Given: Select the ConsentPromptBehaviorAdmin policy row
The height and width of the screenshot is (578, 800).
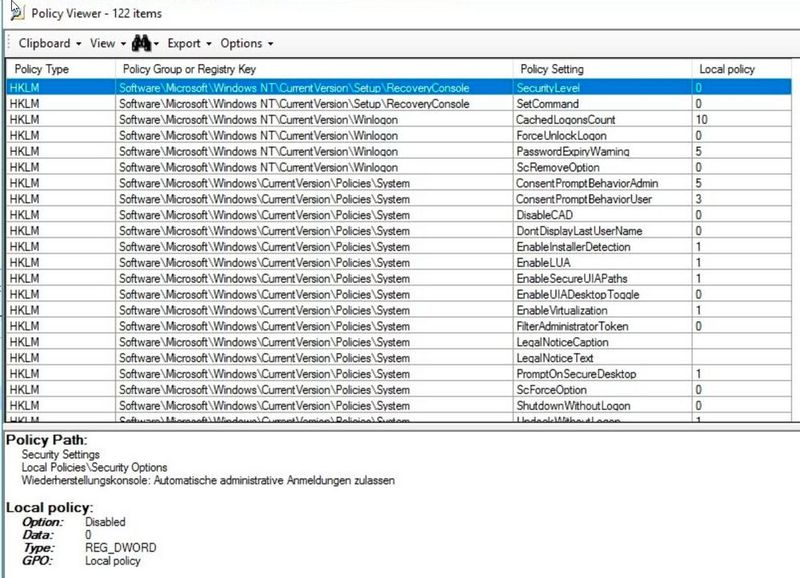Looking at the screenshot, I should click(300, 183).
